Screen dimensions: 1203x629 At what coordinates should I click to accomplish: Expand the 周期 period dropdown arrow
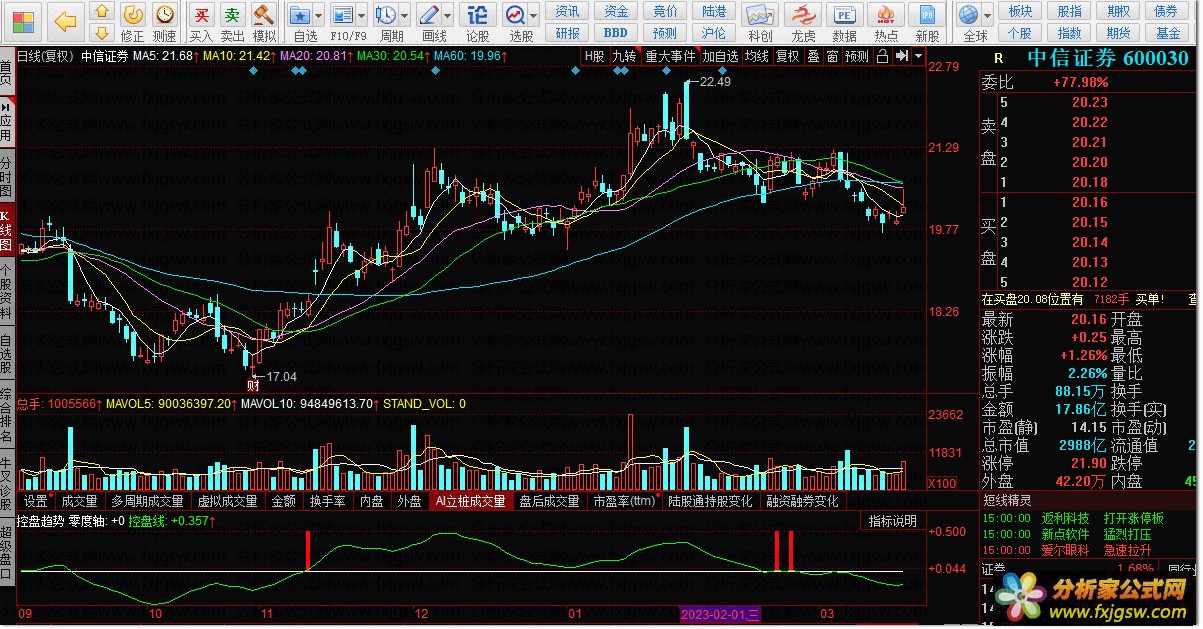[404, 16]
